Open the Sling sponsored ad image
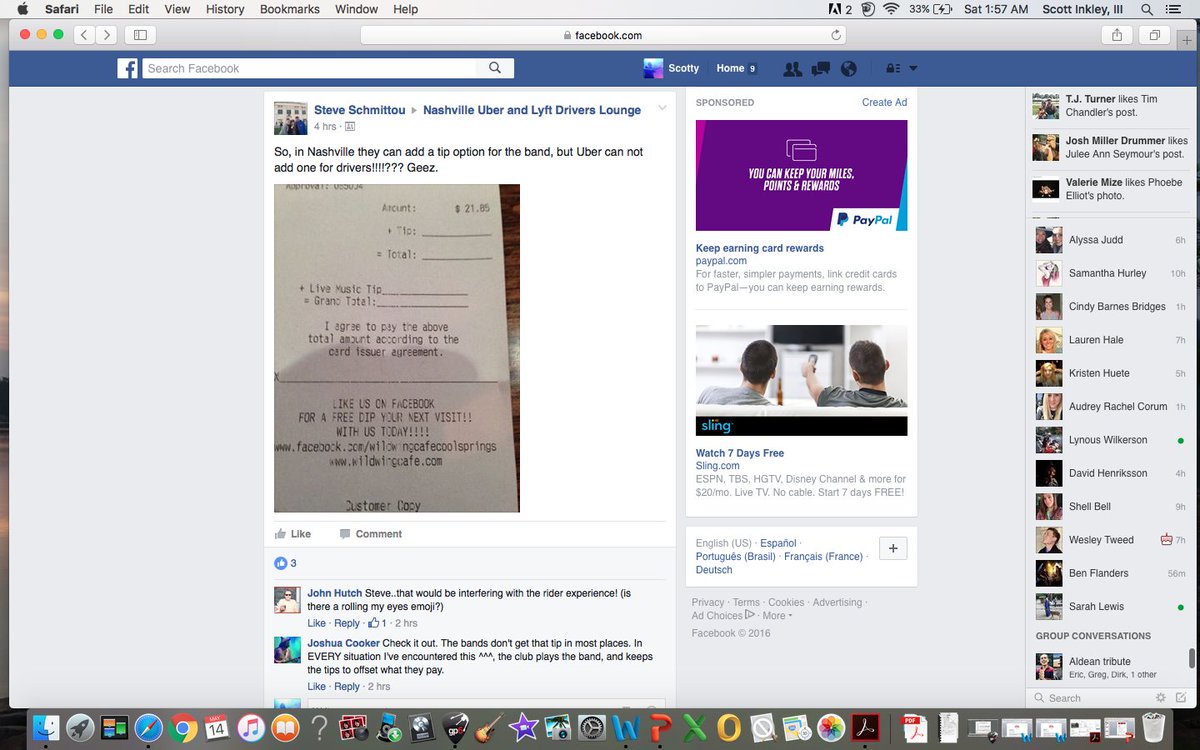The width and height of the screenshot is (1200, 750). [x=801, y=380]
